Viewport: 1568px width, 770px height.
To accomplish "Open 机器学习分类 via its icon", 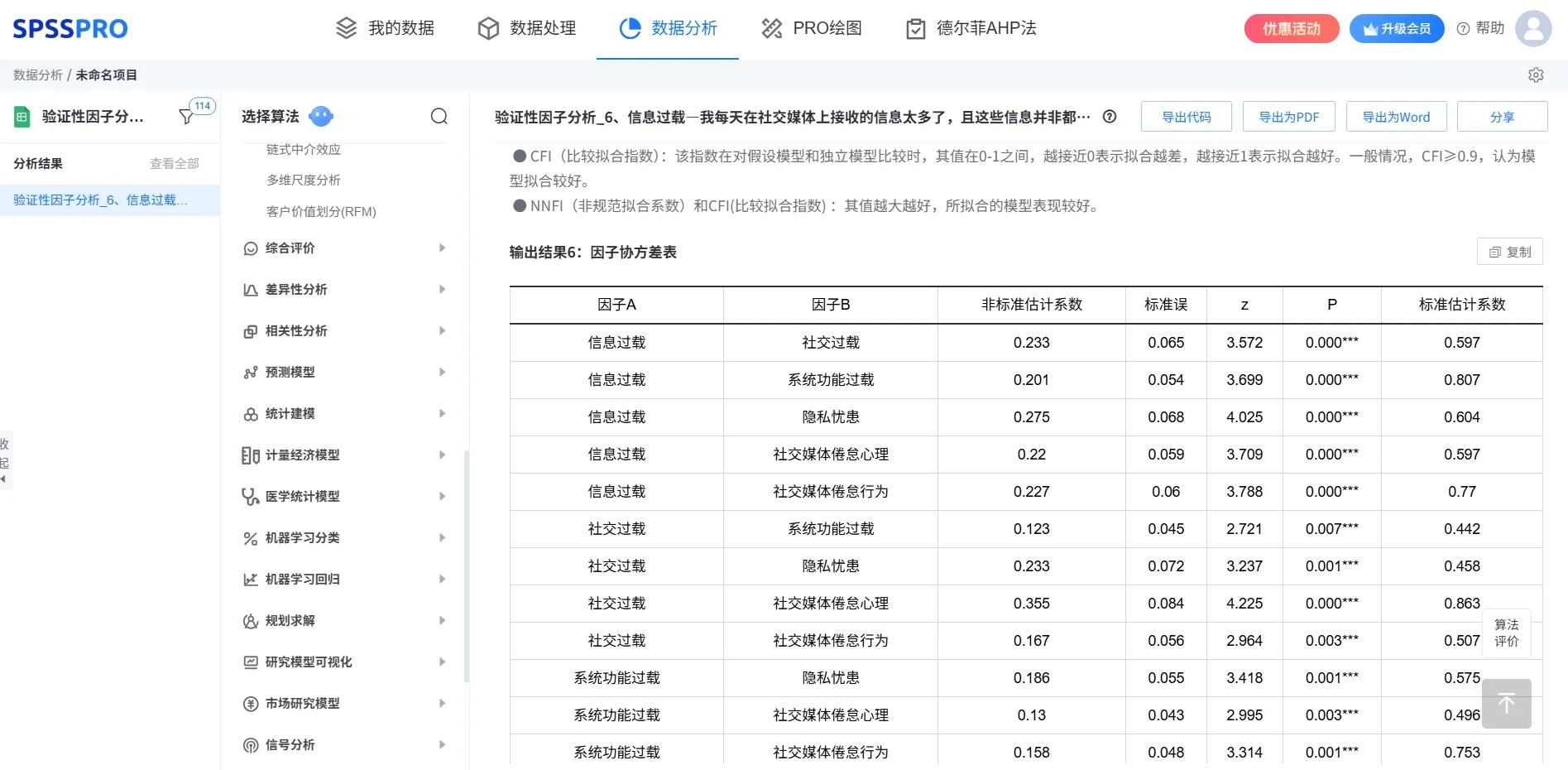I will (x=251, y=537).
